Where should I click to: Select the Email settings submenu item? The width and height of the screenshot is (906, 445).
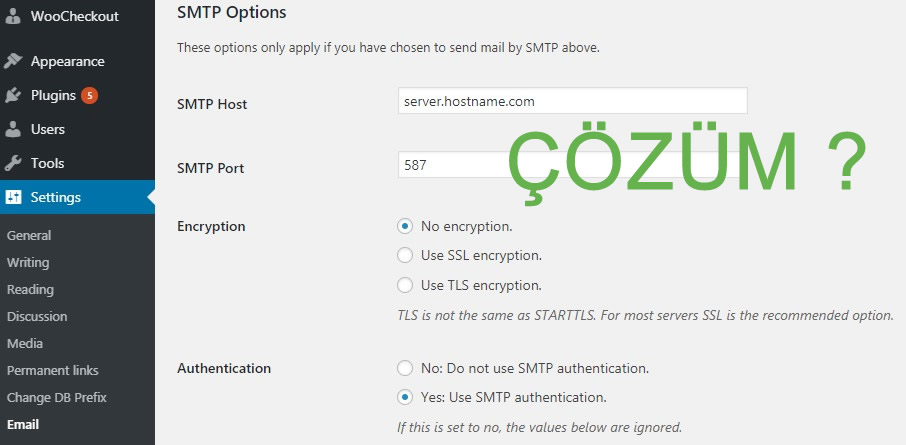[x=23, y=425]
